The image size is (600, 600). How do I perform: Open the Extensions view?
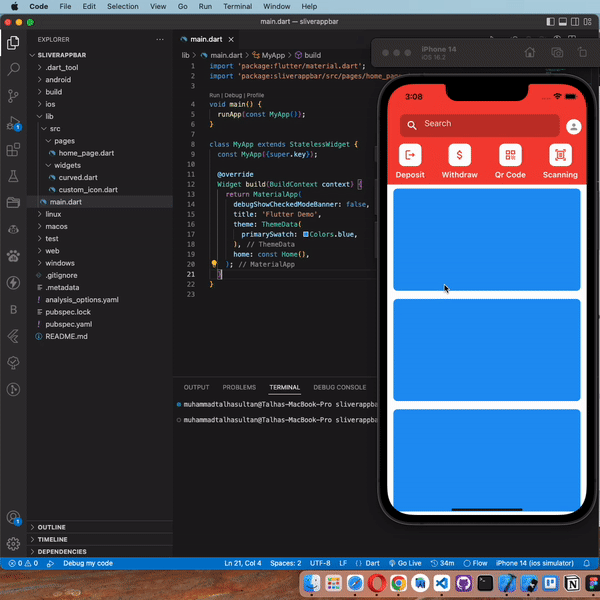click(x=13, y=150)
